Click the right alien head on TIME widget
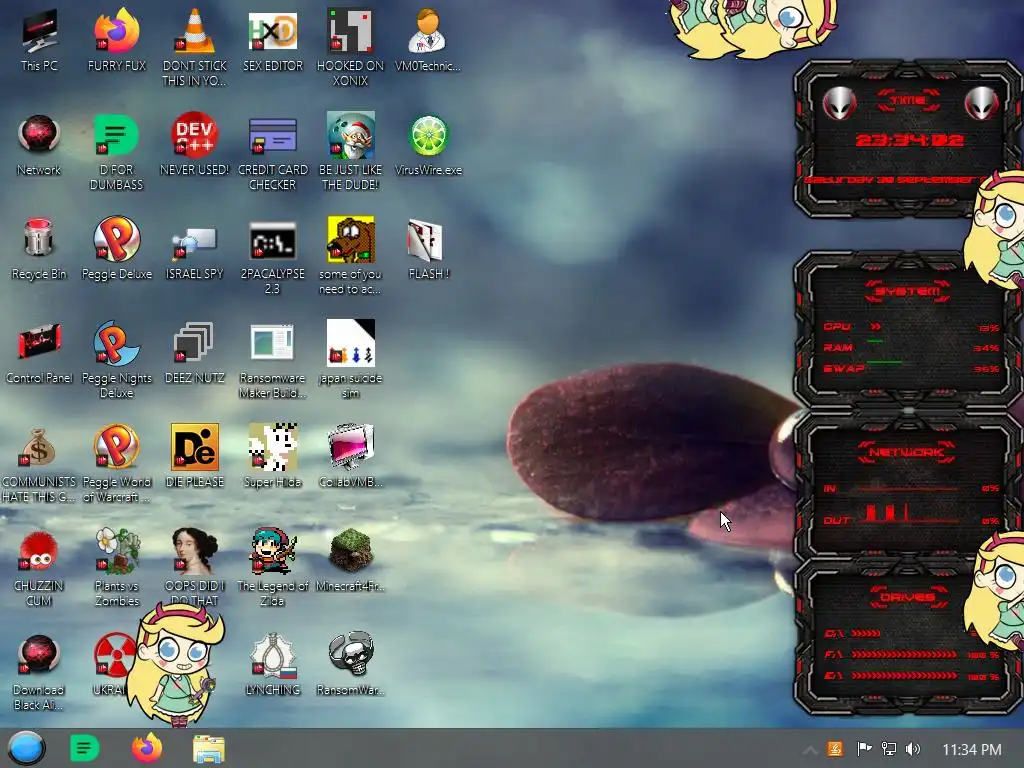 pos(982,103)
